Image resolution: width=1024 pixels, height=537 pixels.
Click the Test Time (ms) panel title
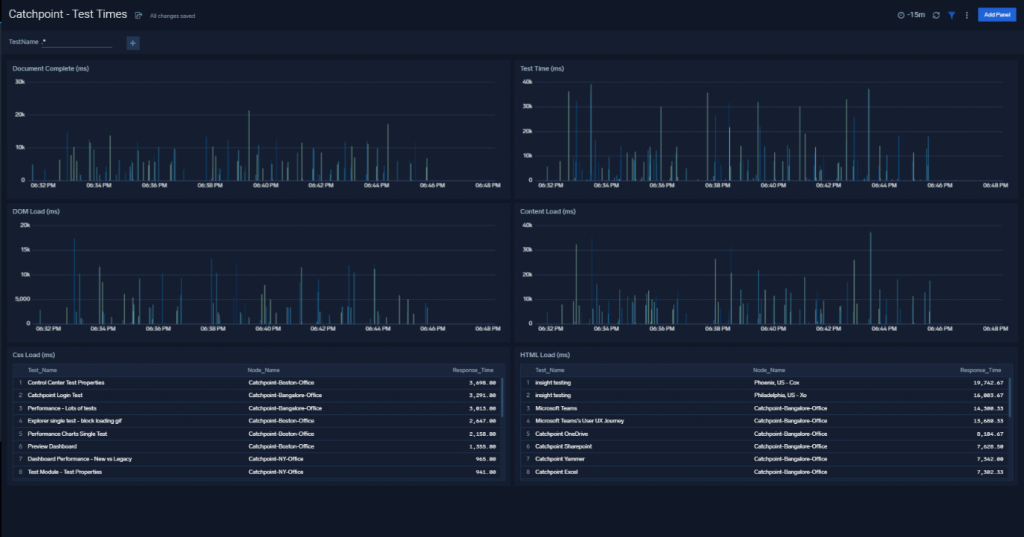(541, 69)
